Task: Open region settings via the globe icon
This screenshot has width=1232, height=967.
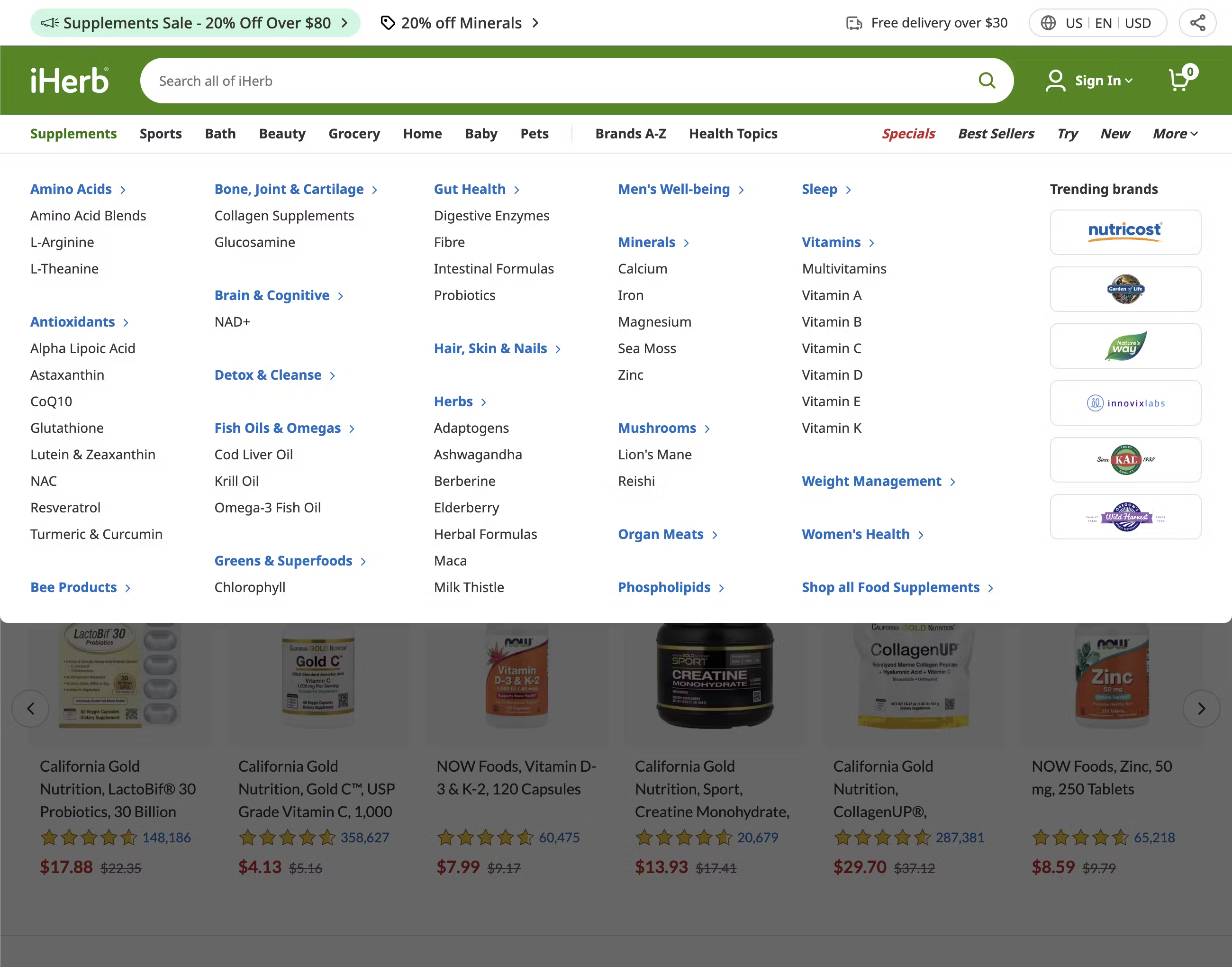Action: [1049, 23]
